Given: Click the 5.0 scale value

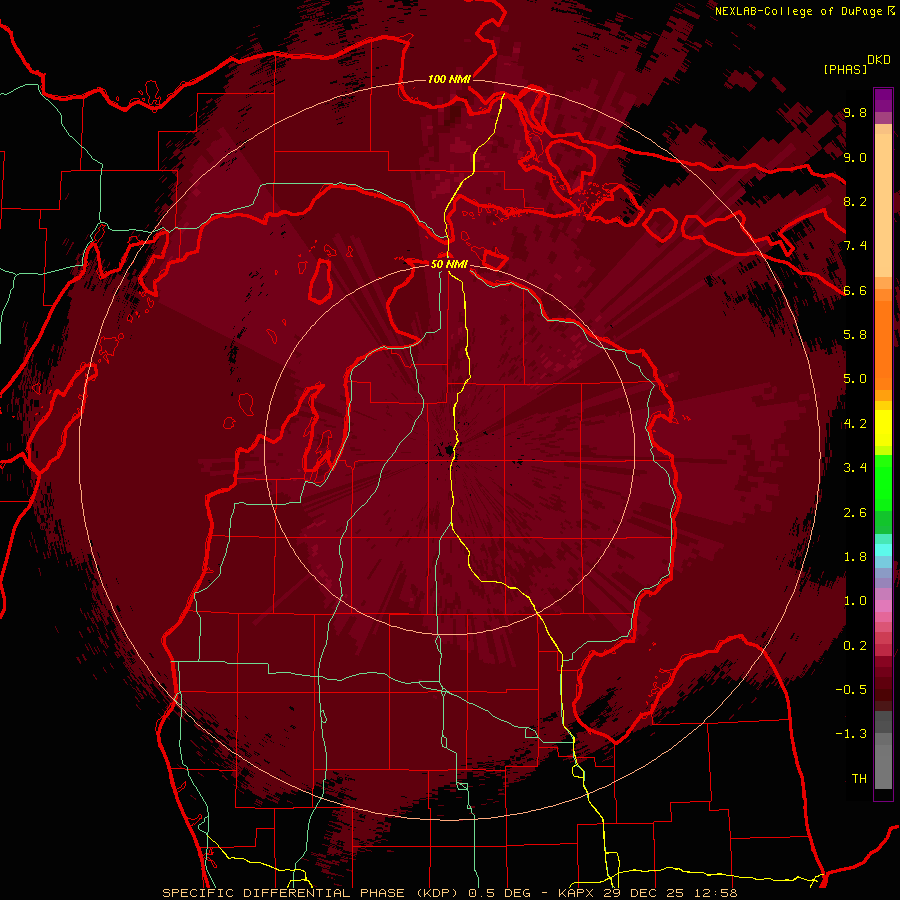Looking at the screenshot, I should (855, 379).
